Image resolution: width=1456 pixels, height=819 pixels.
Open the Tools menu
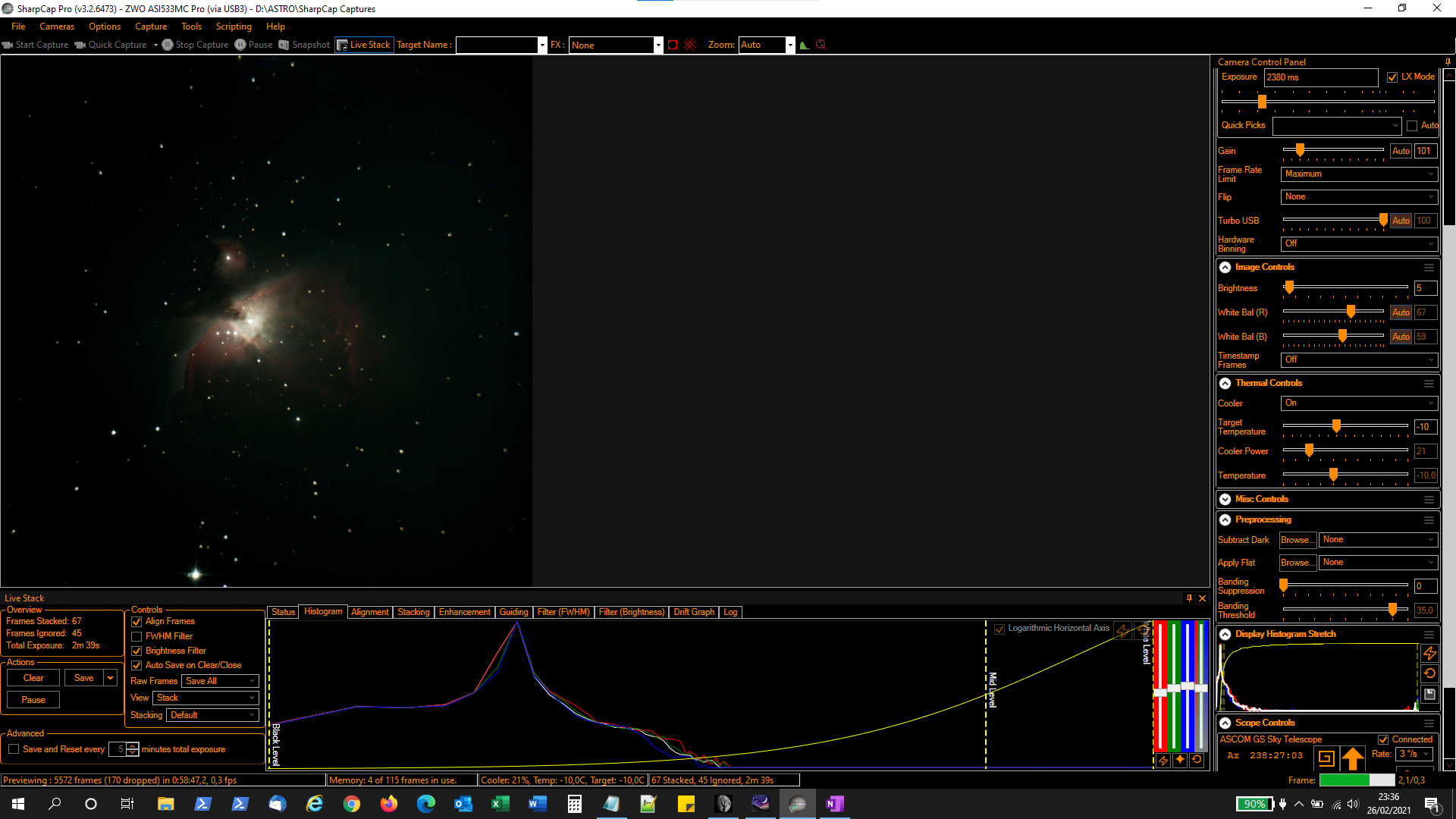pyautogui.click(x=191, y=27)
